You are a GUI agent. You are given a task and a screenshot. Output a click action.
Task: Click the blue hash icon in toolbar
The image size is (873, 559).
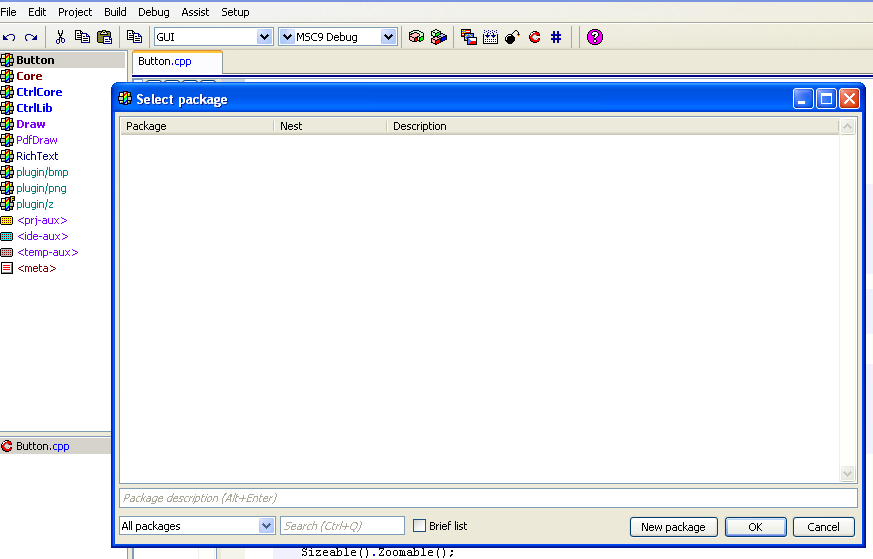pyautogui.click(x=556, y=37)
